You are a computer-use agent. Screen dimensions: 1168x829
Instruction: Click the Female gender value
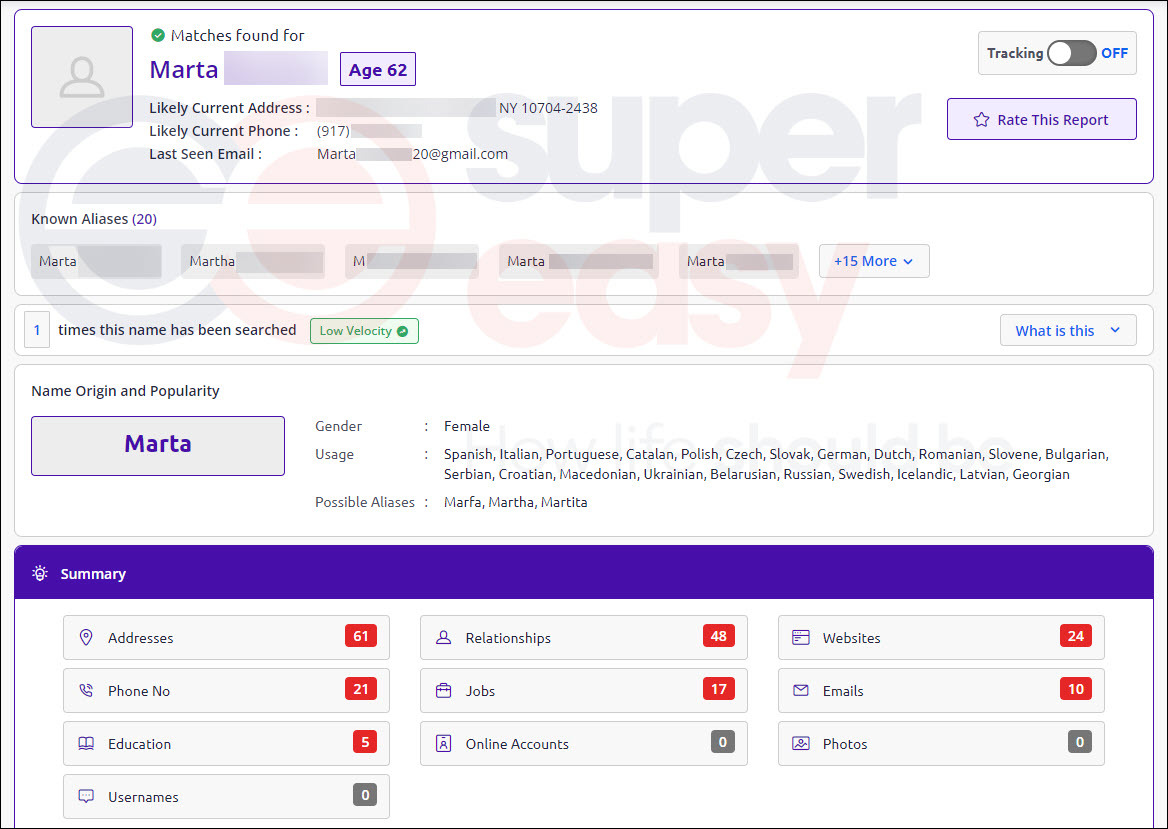point(467,426)
